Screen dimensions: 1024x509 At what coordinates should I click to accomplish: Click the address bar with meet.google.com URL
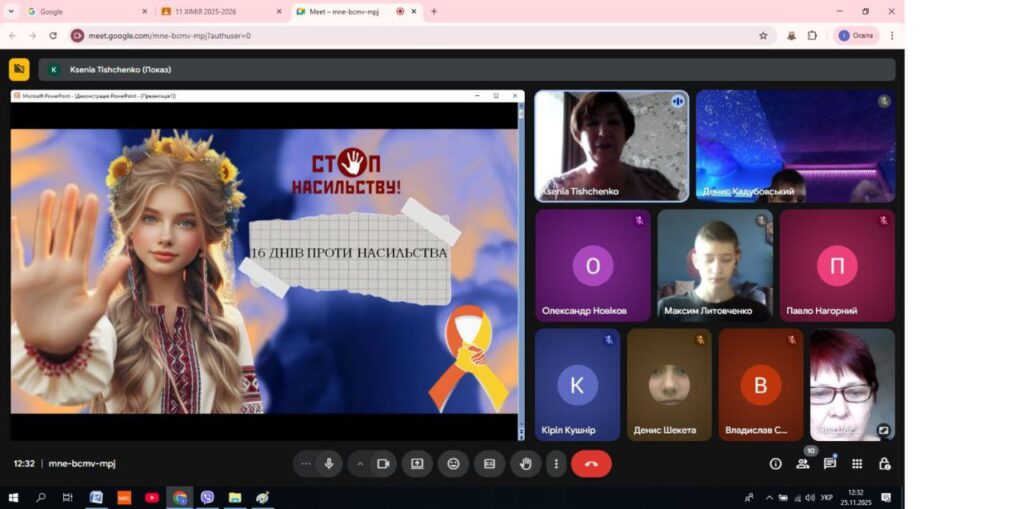(400, 35)
